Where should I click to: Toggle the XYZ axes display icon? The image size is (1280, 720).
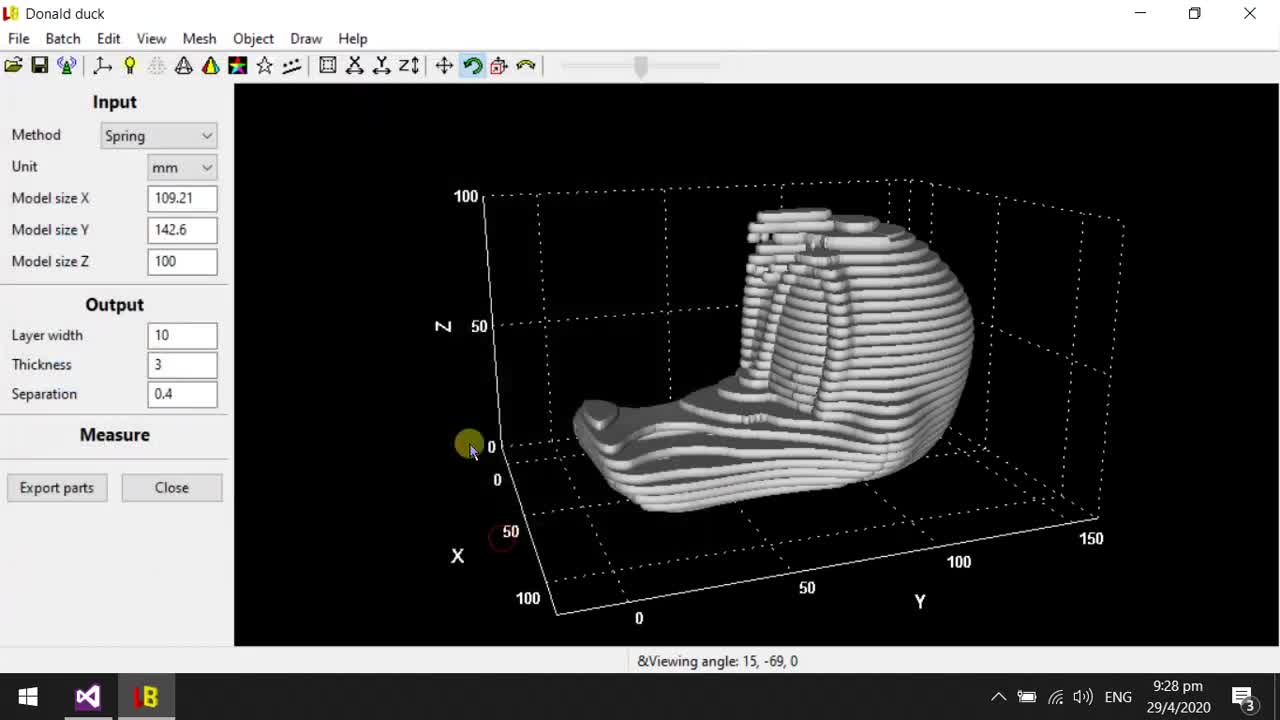(x=102, y=66)
